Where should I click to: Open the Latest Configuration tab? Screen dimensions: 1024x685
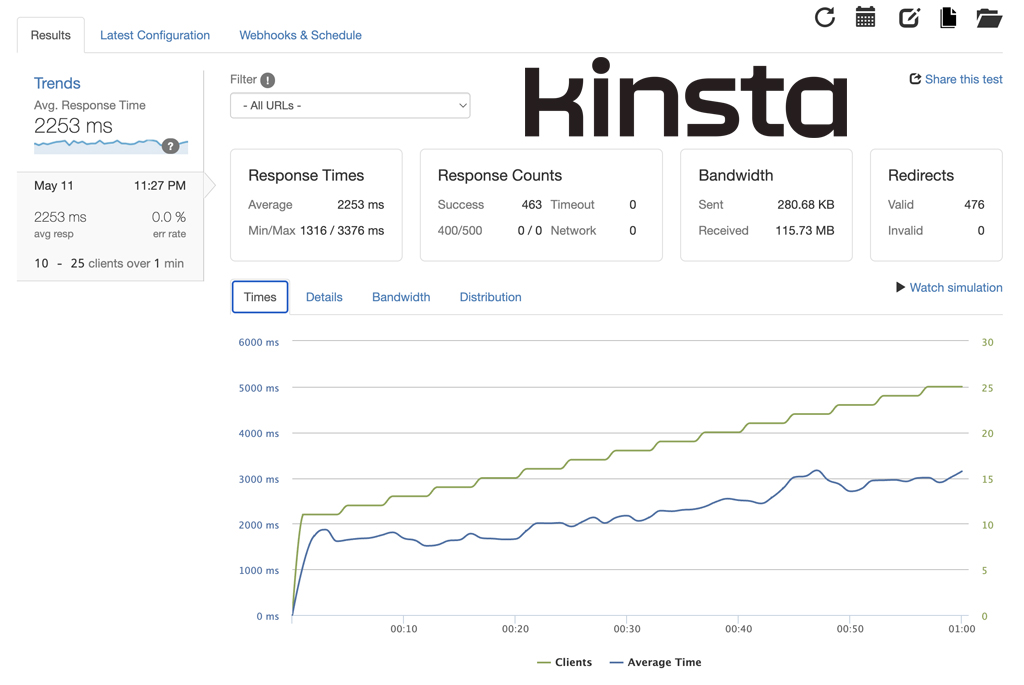[155, 35]
